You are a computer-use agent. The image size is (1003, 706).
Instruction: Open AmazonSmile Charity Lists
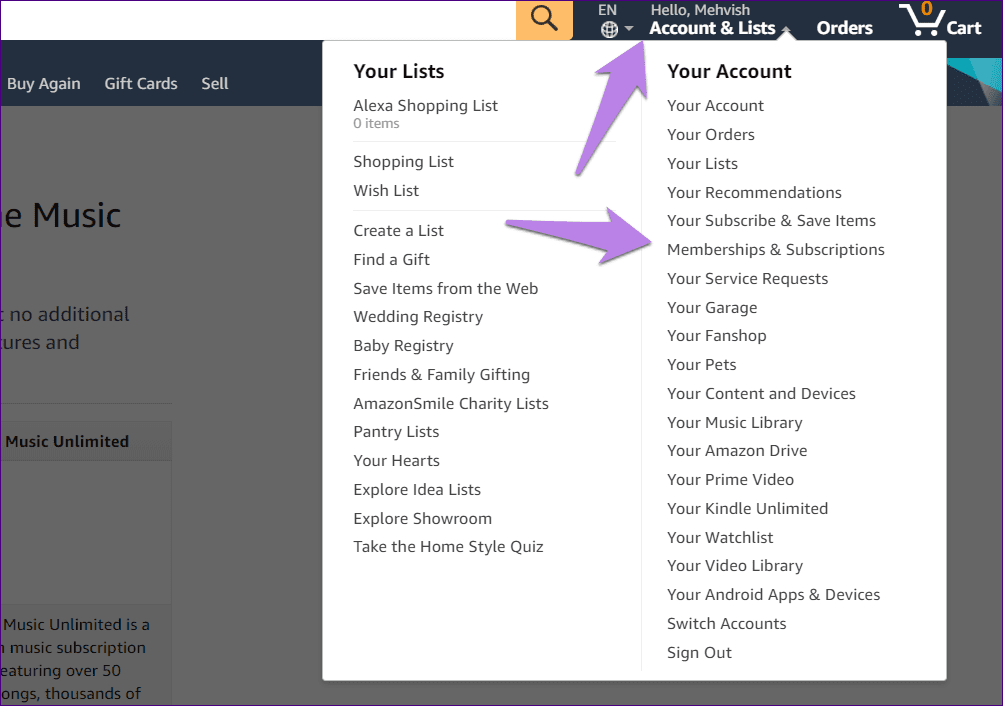(x=451, y=404)
